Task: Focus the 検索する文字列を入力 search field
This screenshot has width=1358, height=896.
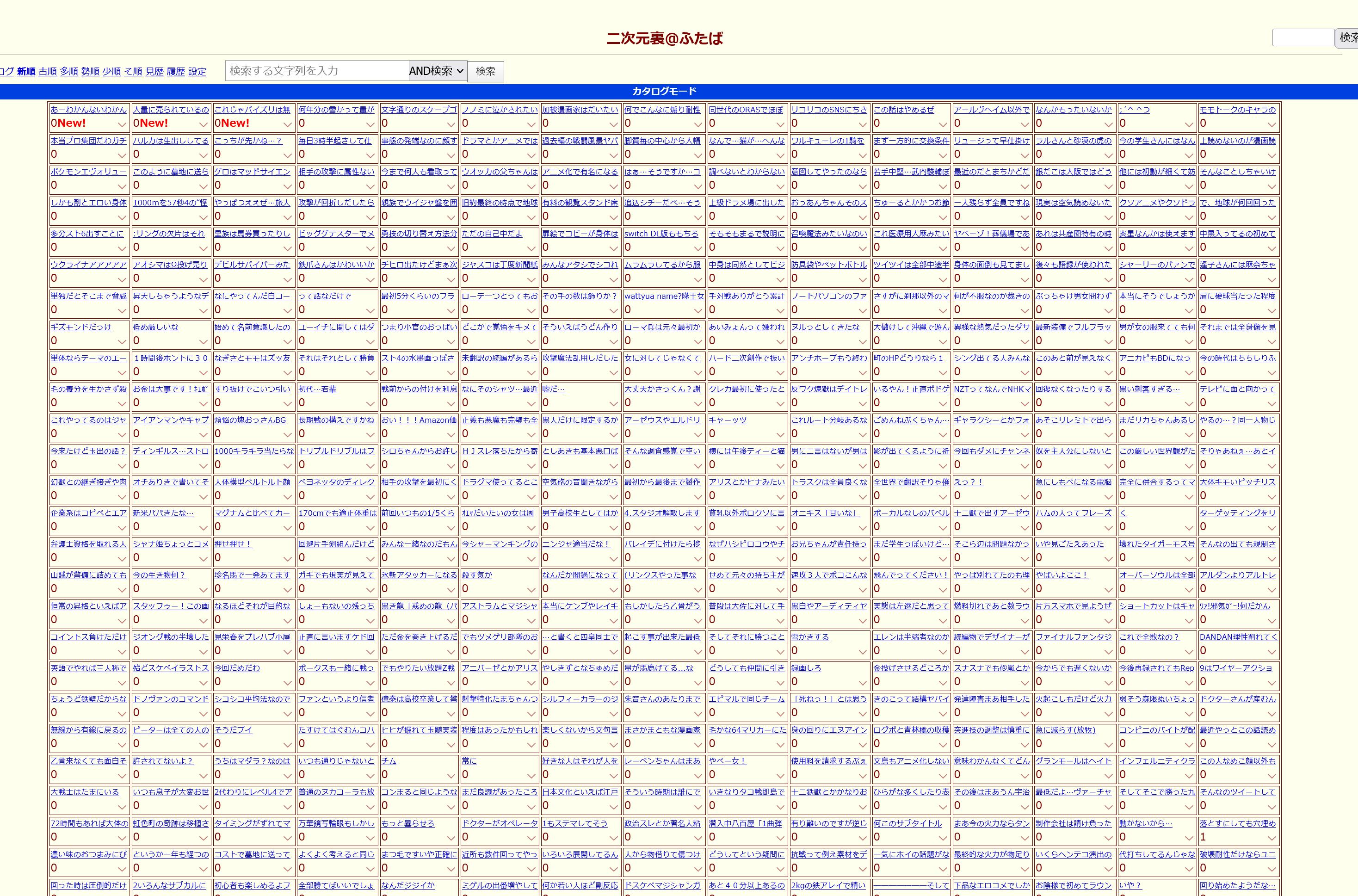Action: (317, 71)
